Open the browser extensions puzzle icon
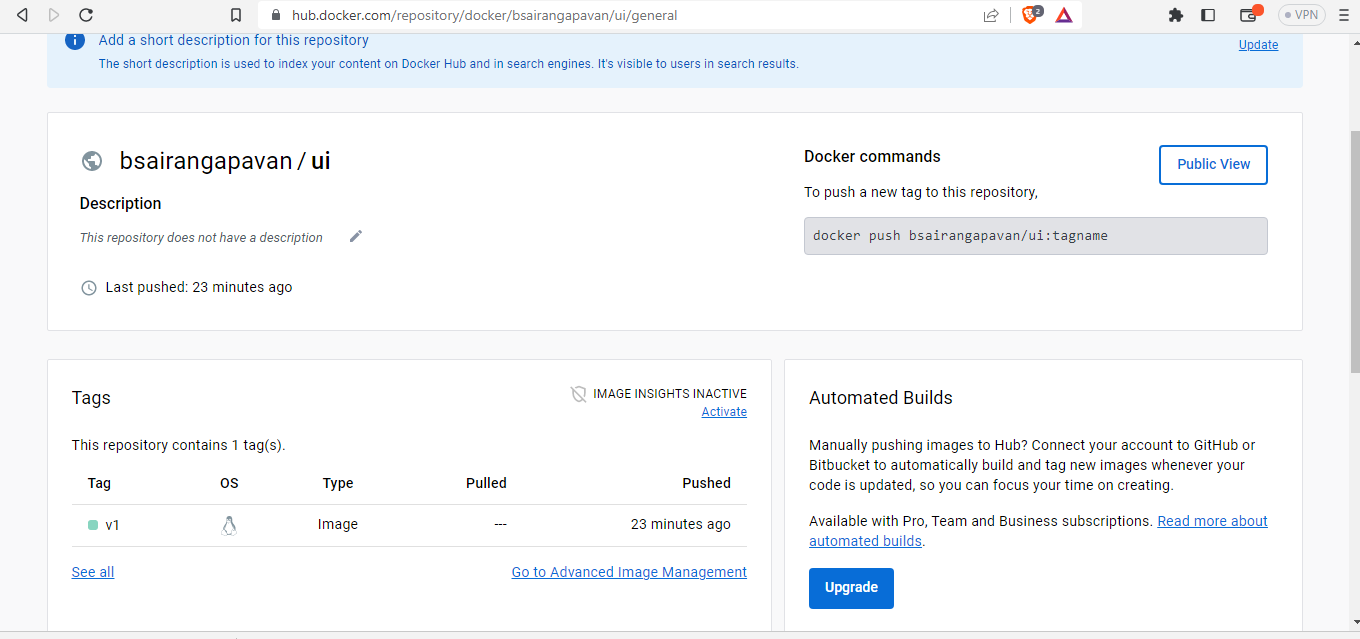The width and height of the screenshot is (1360, 639). coord(1176,15)
